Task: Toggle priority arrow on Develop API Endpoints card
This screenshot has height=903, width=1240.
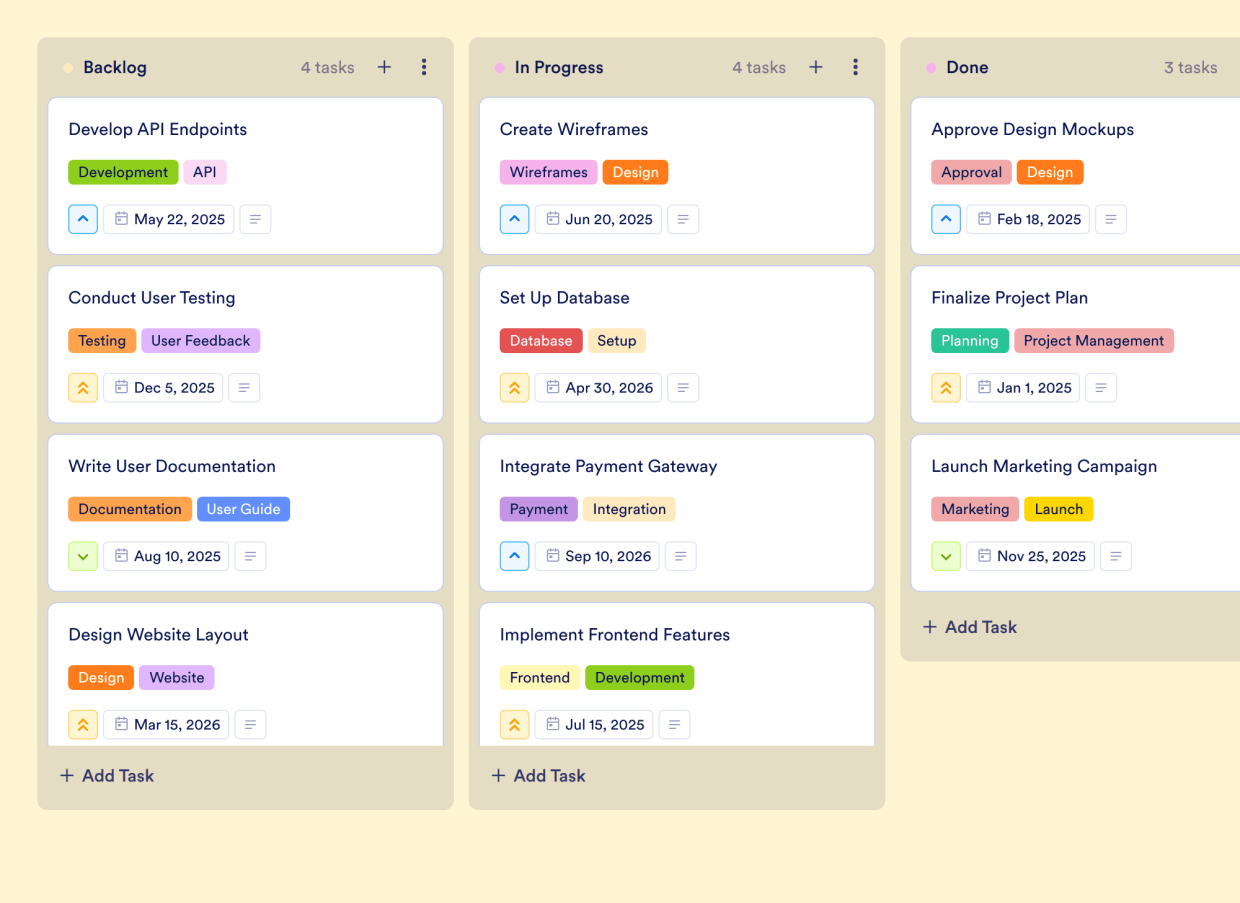Action: pyautogui.click(x=83, y=219)
